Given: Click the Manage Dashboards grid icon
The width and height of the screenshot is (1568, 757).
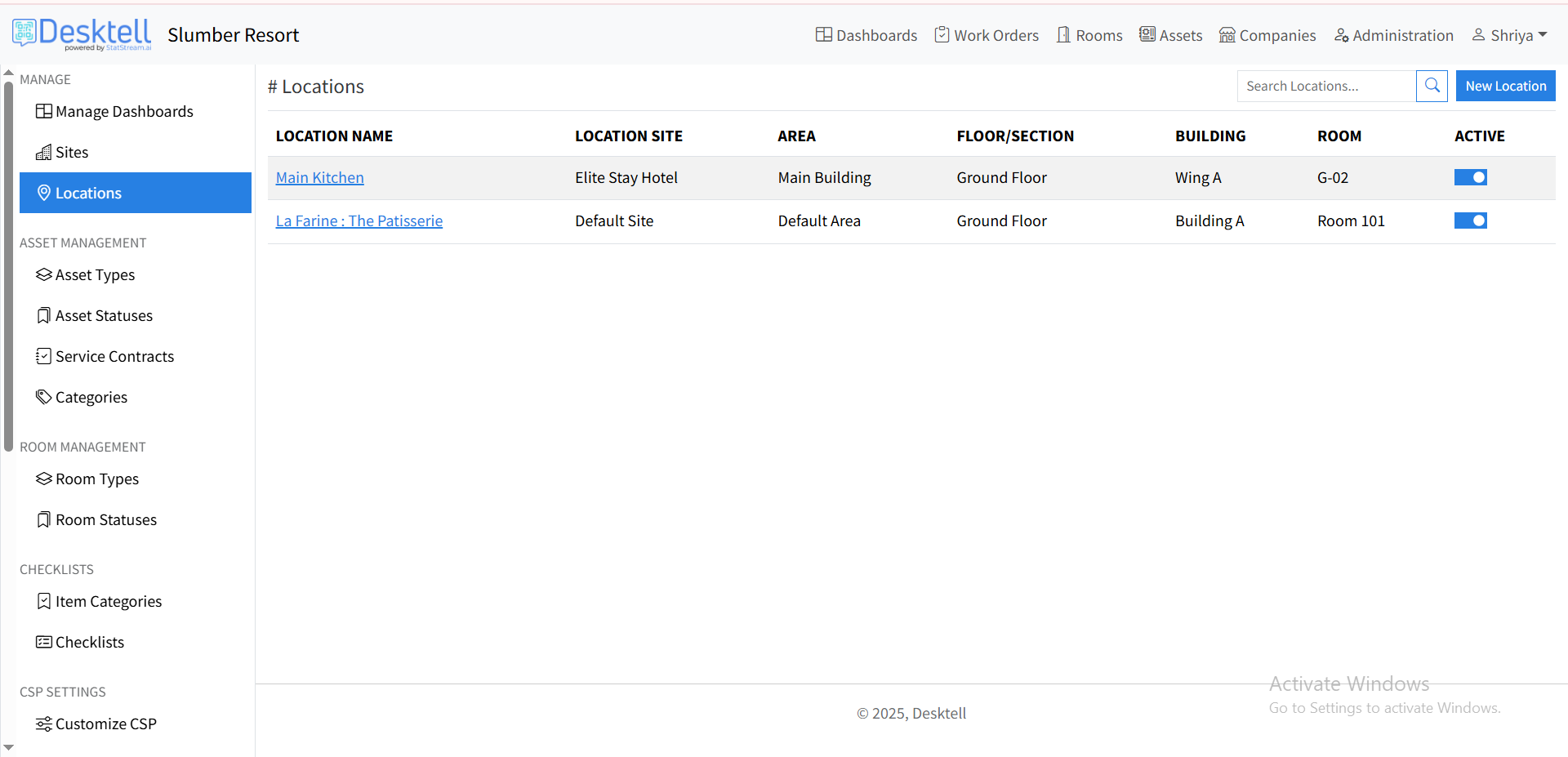Looking at the screenshot, I should [43, 112].
